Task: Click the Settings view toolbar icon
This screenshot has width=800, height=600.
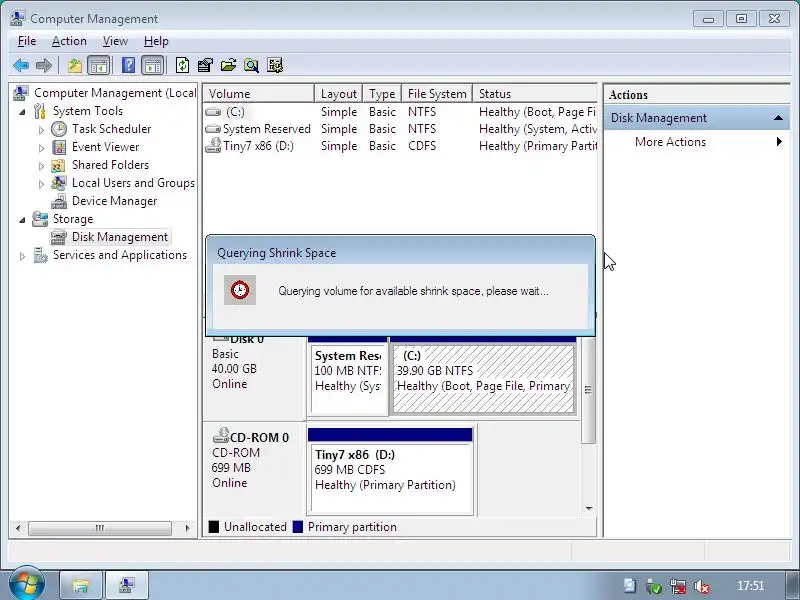Action: 274,65
